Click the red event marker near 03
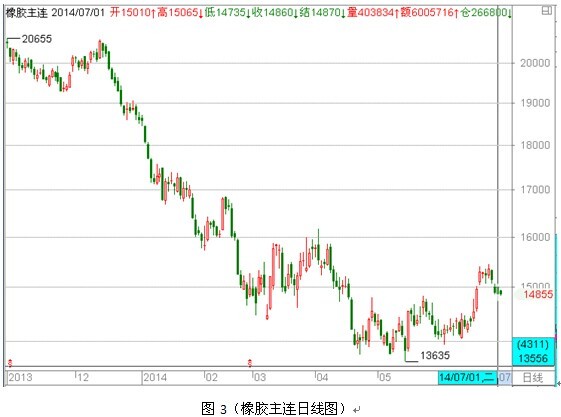 click(250, 363)
